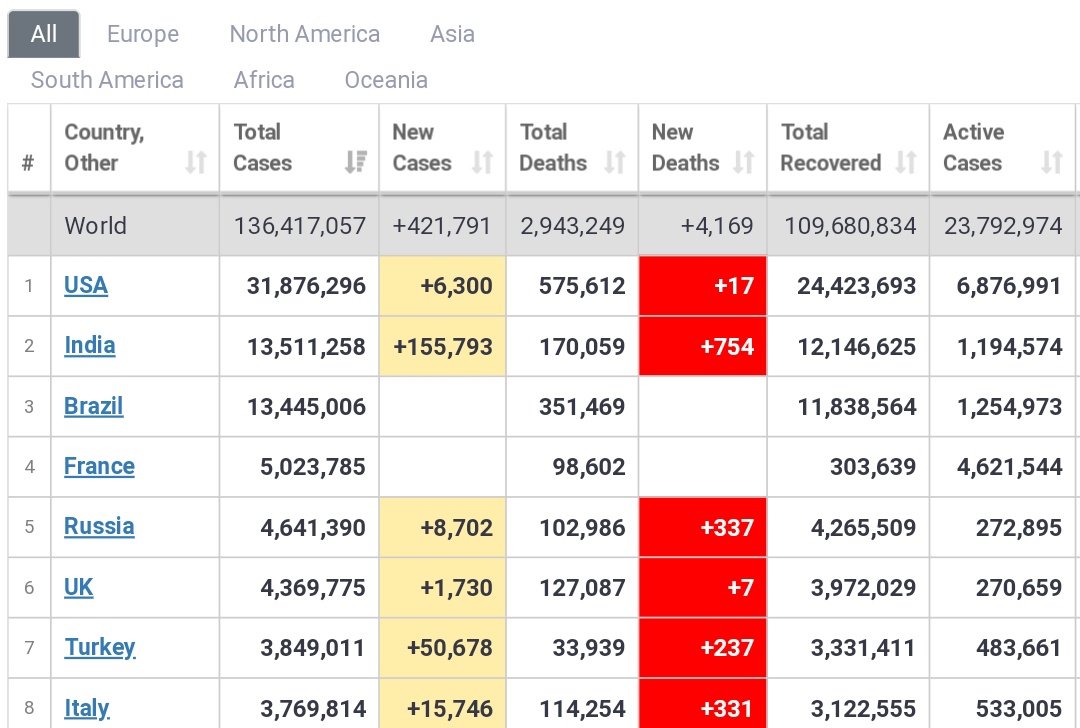
Task: Click UK new cases +1,730 cell
Action: (442, 587)
